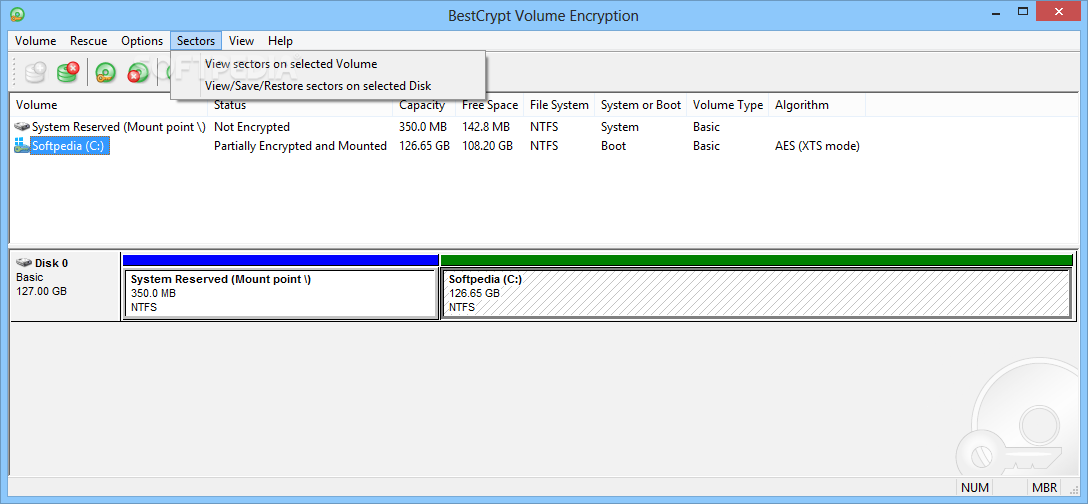Sort by the File System column header
Viewport: 1088px width, 504px height.
point(559,105)
